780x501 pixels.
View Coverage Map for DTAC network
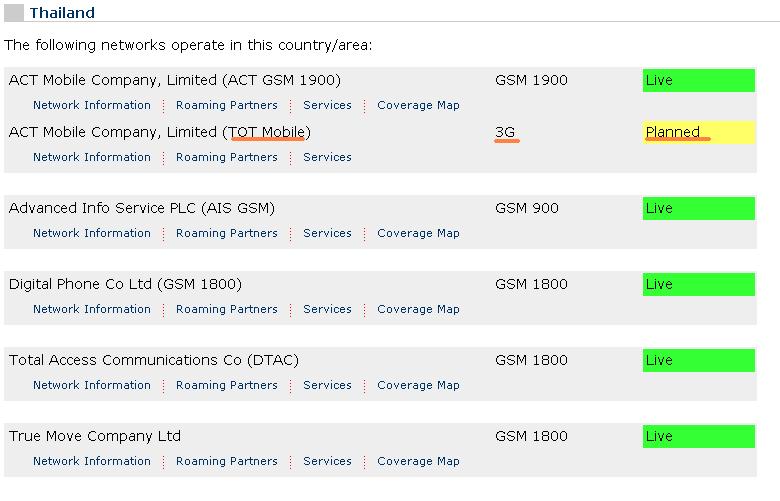click(x=418, y=385)
